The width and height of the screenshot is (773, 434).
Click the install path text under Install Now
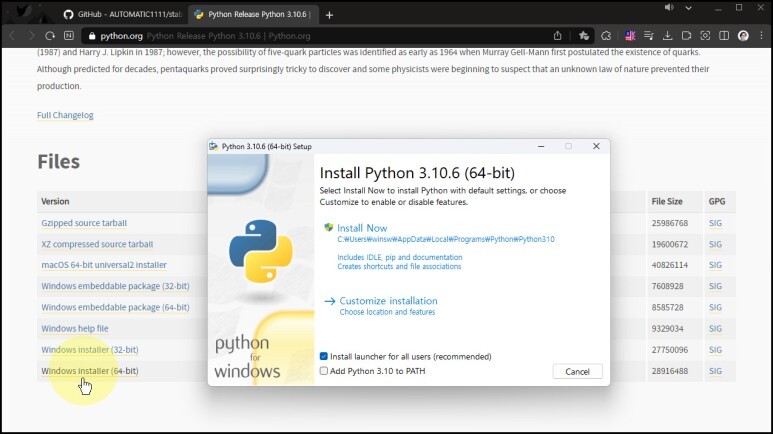[446, 239]
